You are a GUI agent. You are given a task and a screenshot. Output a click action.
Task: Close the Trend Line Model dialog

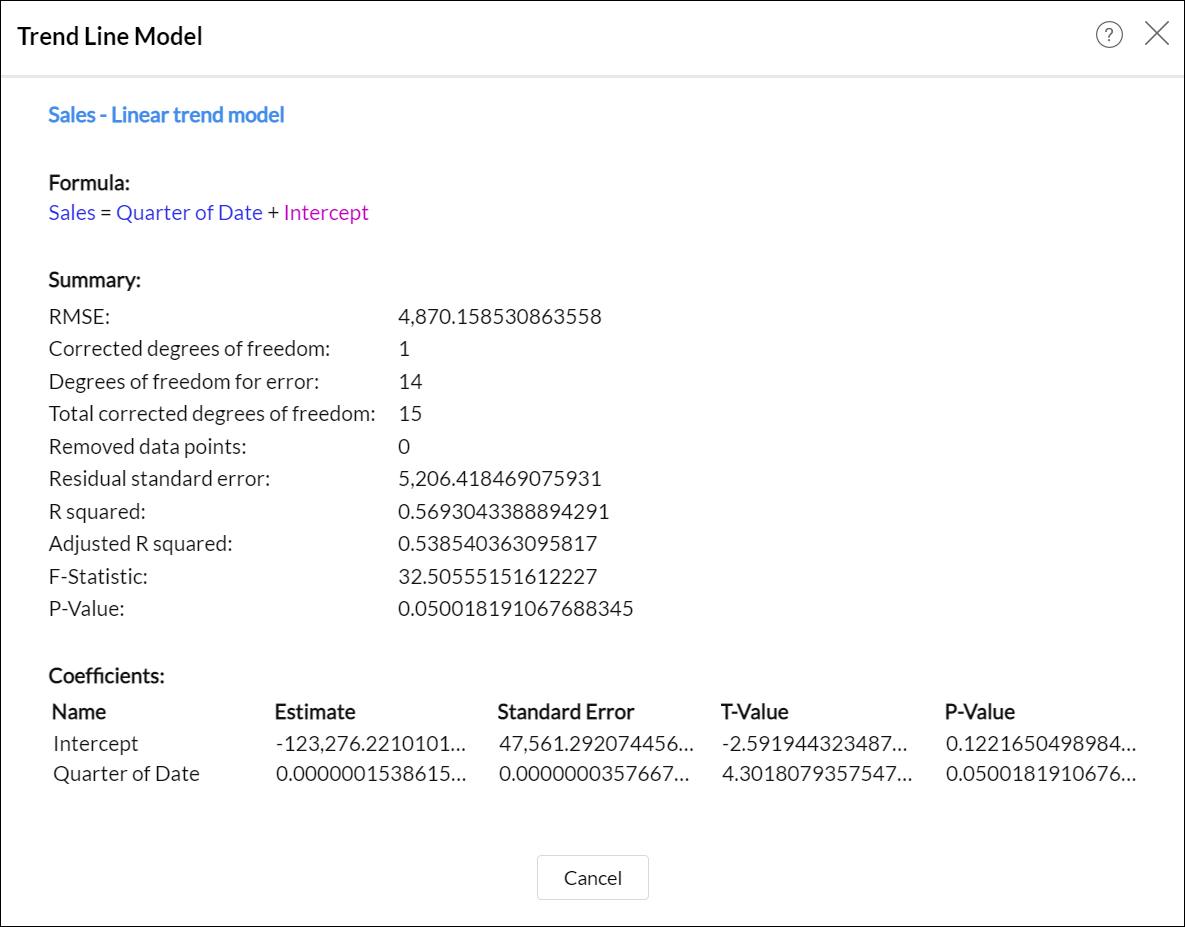(1157, 35)
